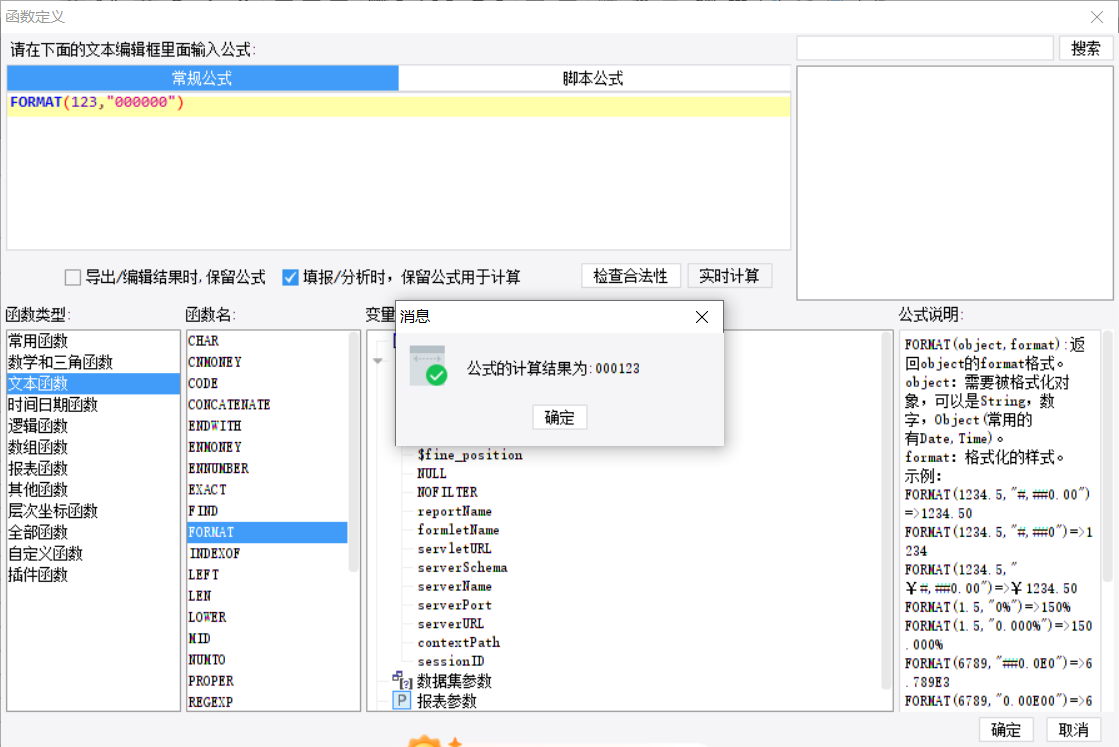The image size is (1119, 747).
Task: Select serverPort variable
Action: [x=455, y=605]
